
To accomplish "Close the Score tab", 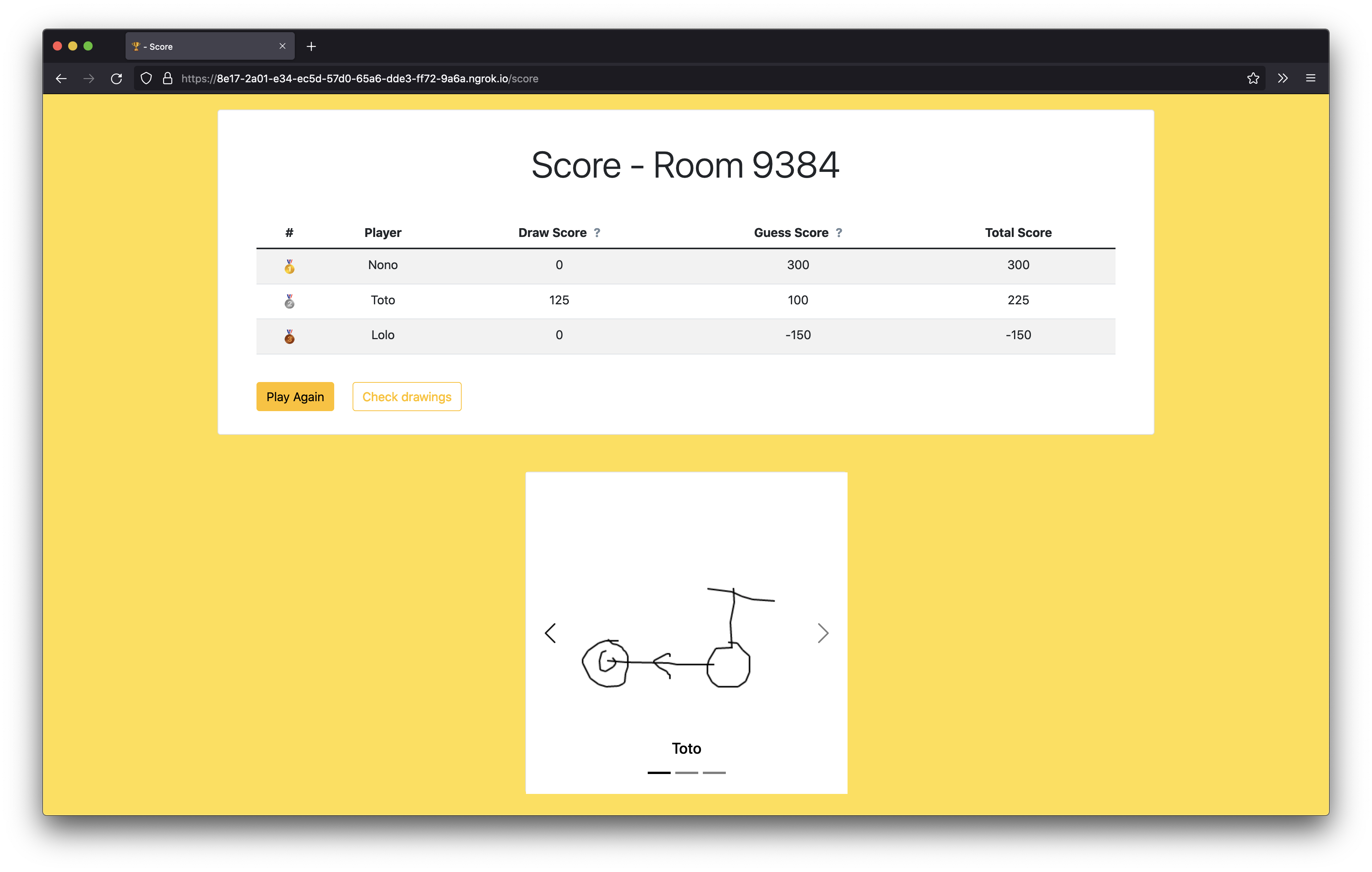I will click(x=283, y=46).
